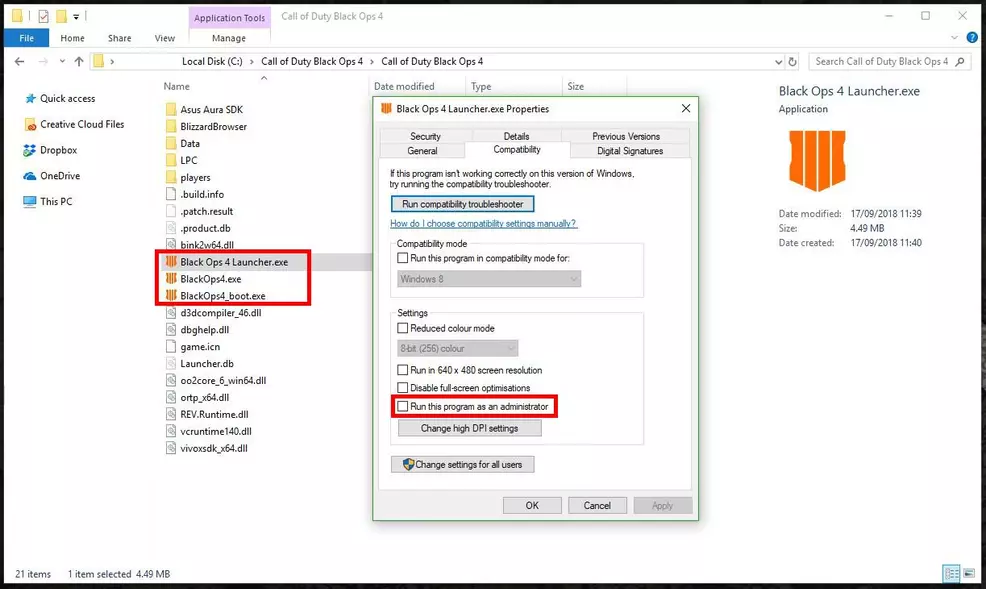Image resolution: width=986 pixels, height=589 pixels.
Task: Open the choose compatibility settings manually link
Action: tap(483, 224)
